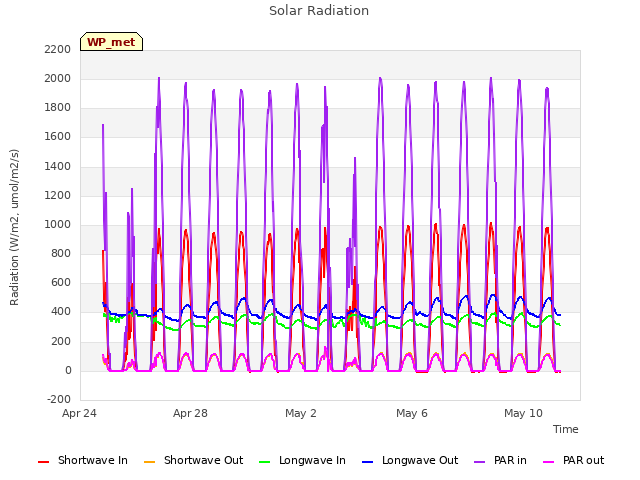Click the 400 y-axis tick label
This screenshot has height=480, width=640.
tap(61, 312)
